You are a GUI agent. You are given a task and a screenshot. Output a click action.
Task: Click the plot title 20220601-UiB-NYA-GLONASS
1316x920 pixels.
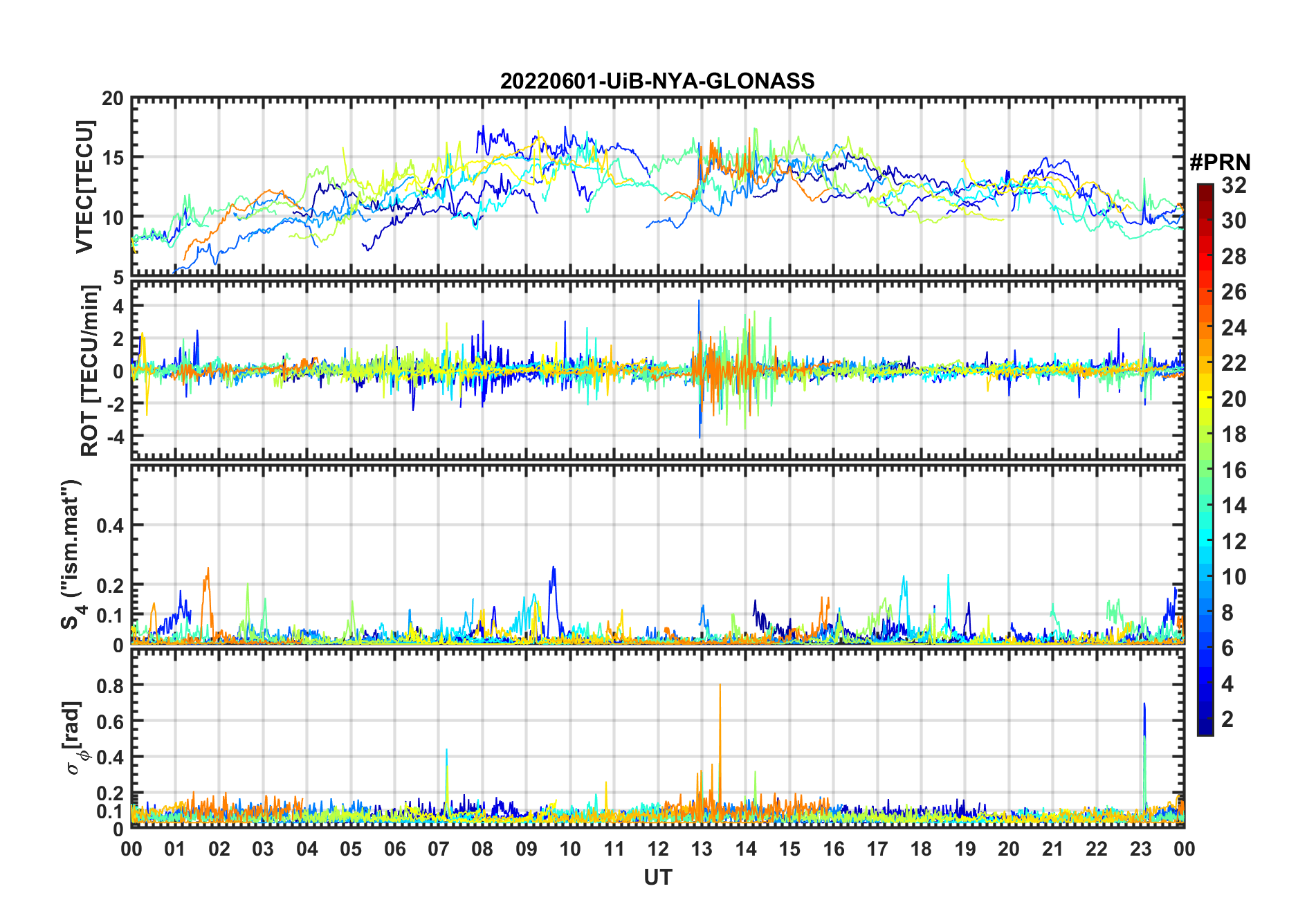coord(657,81)
